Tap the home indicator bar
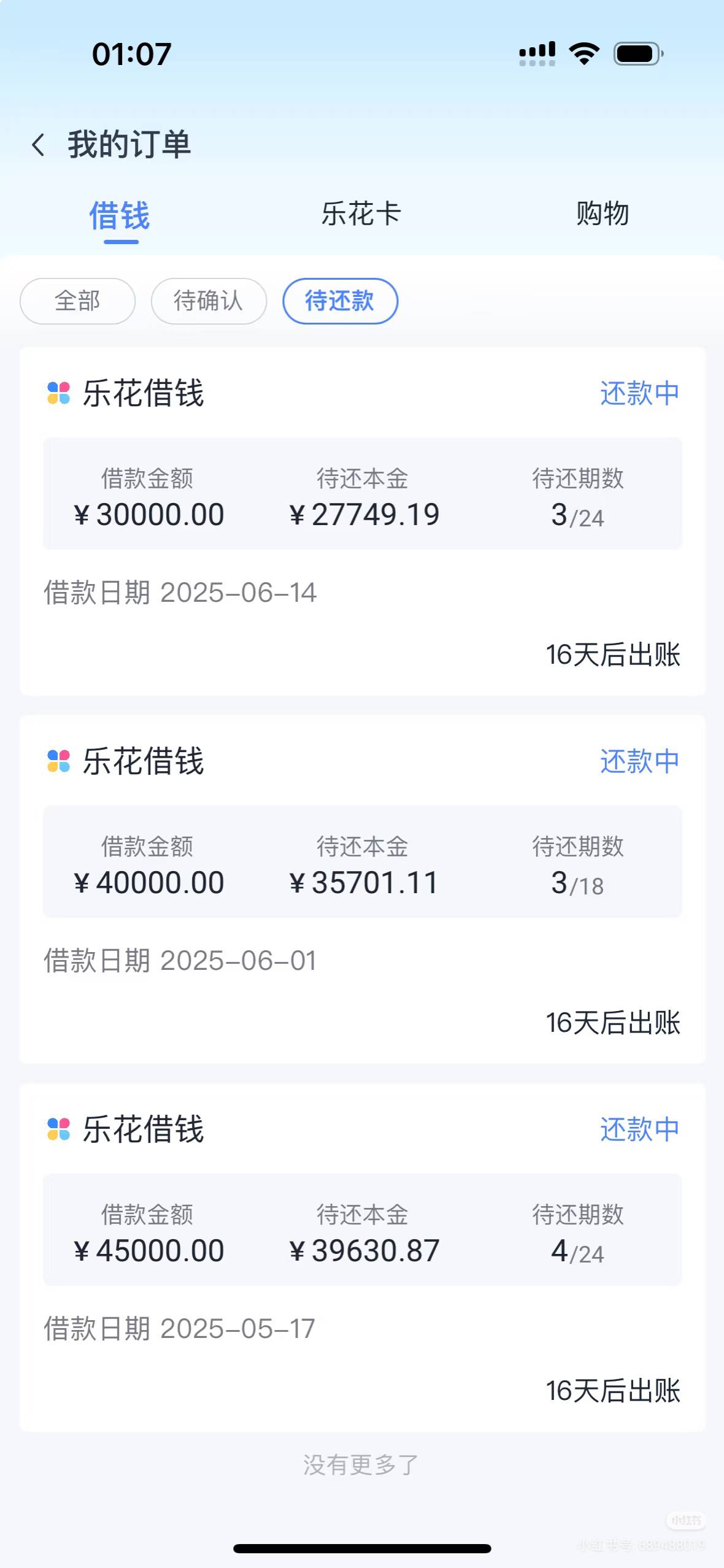 pos(362,1549)
